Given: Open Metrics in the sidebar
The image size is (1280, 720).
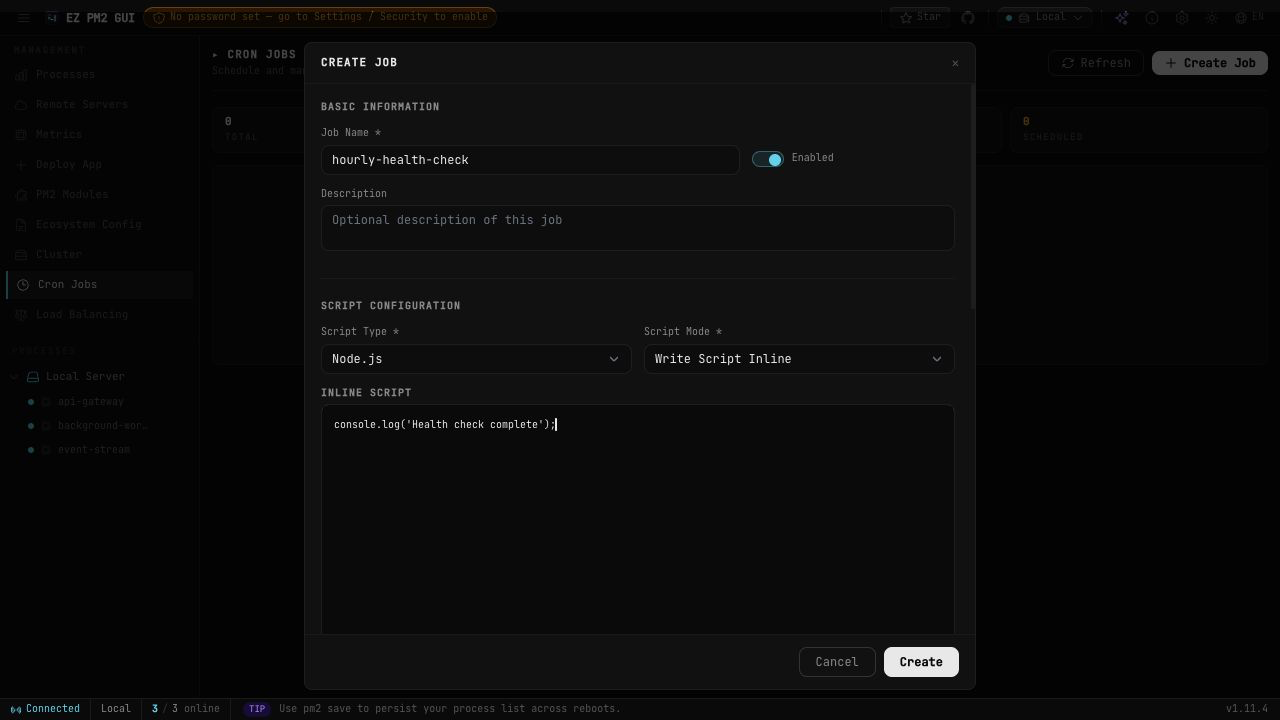Looking at the screenshot, I should (100, 135).
